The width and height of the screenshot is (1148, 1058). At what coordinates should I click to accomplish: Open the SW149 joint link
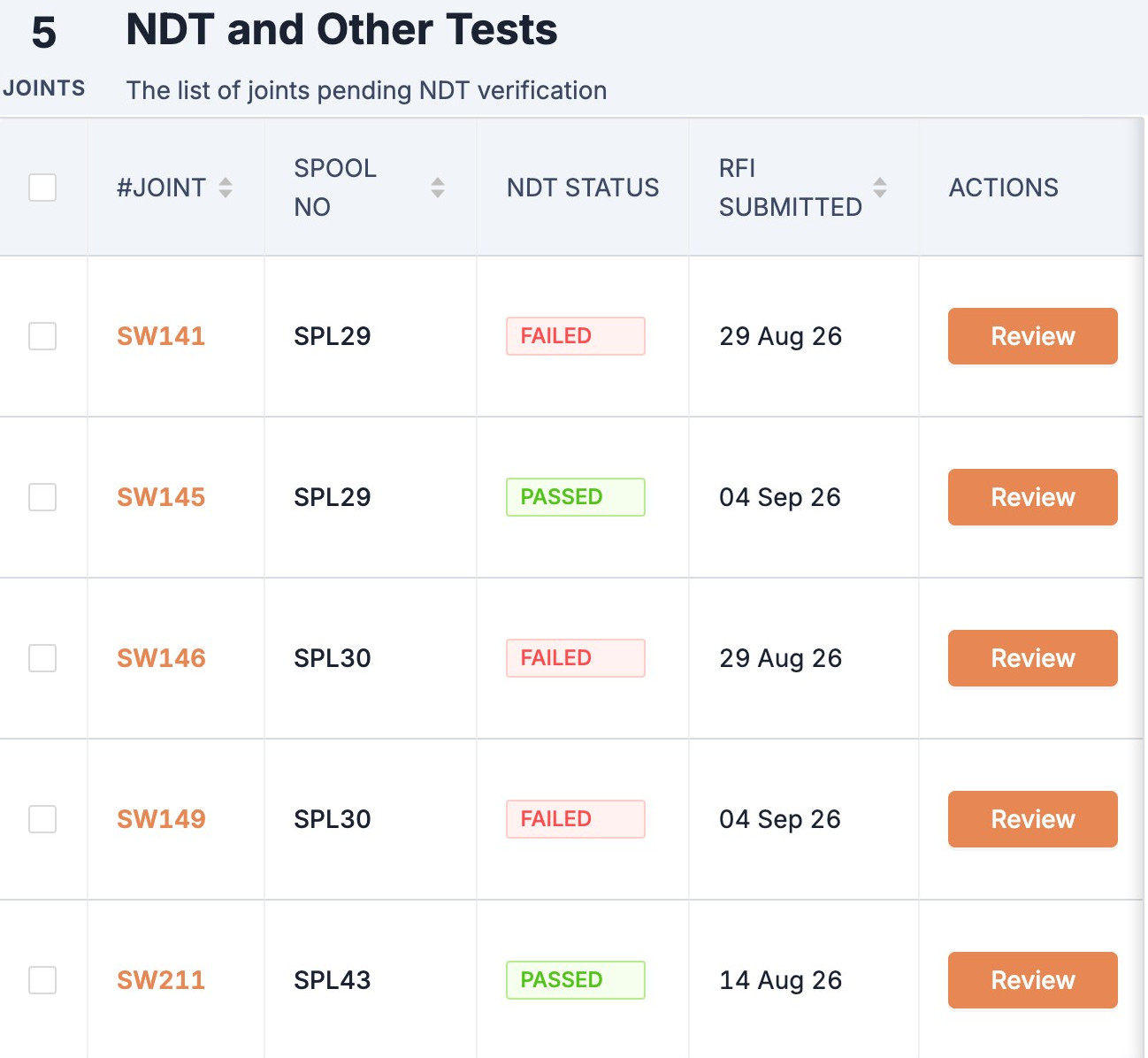pyautogui.click(x=161, y=819)
